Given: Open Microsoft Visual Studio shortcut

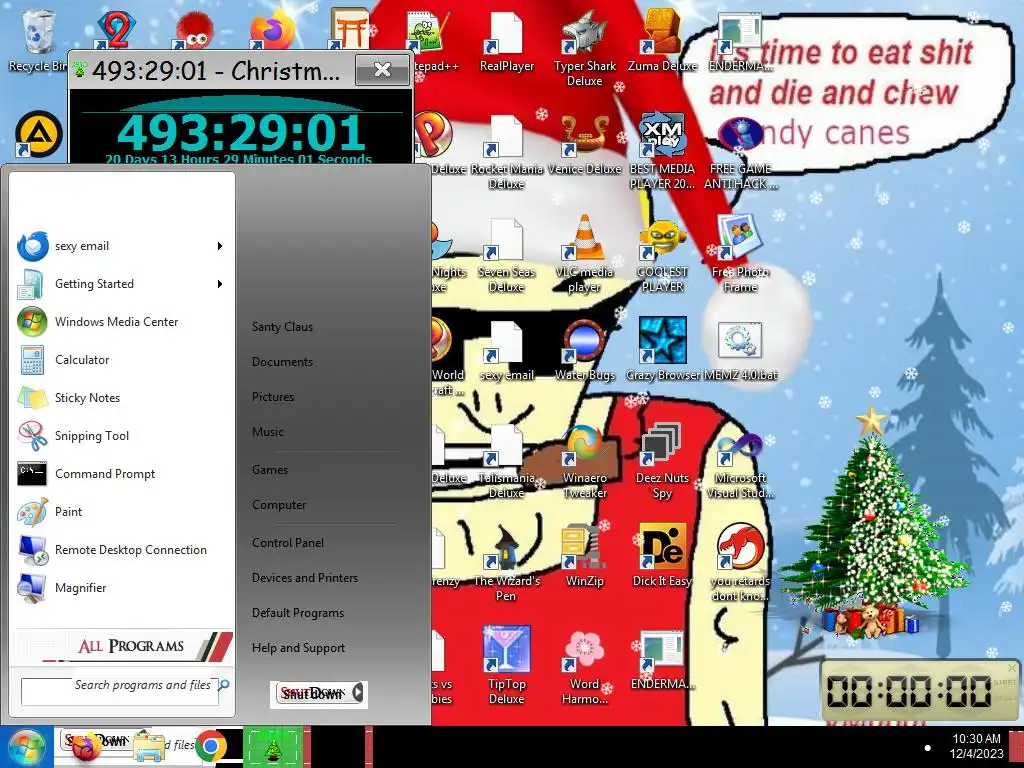Looking at the screenshot, I should coord(741,461).
